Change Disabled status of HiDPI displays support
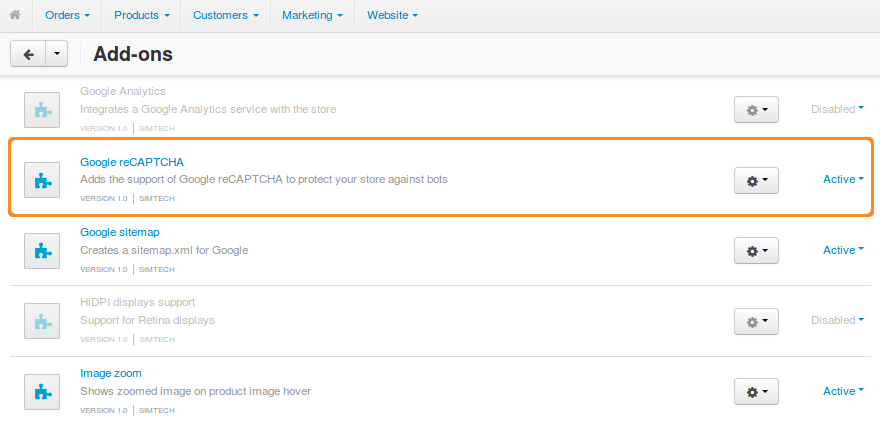Image resolution: width=880 pixels, height=425 pixels. point(837,320)
